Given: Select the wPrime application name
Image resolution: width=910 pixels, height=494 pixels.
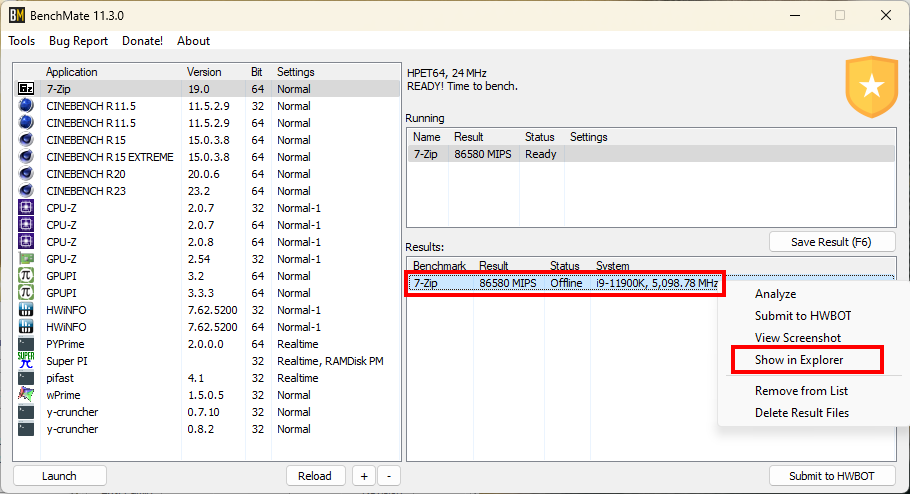Looking at the screenshot, I should (x=63, y=395).
